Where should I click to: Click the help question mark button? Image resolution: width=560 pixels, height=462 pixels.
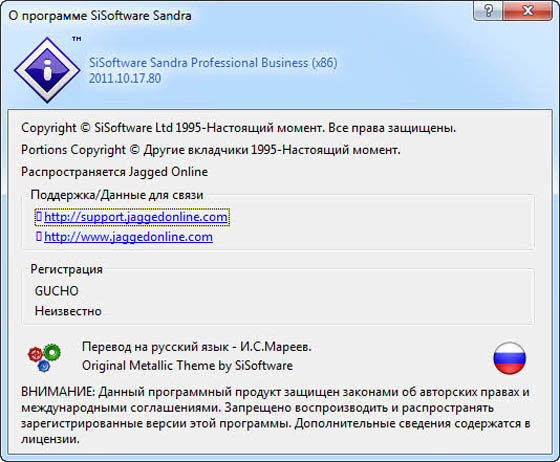point(488,11)
